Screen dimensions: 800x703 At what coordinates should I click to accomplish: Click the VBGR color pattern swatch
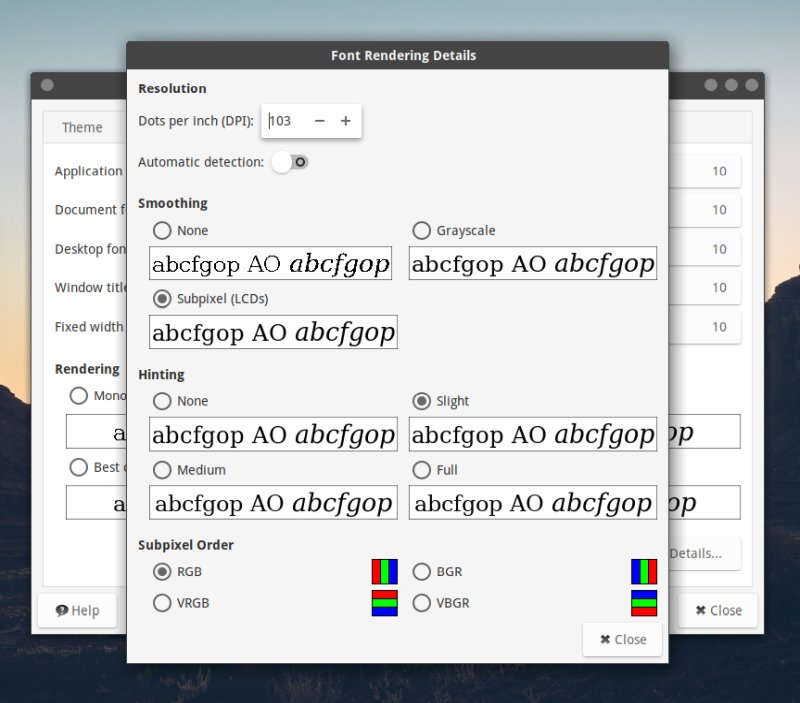tap(644, 603)
